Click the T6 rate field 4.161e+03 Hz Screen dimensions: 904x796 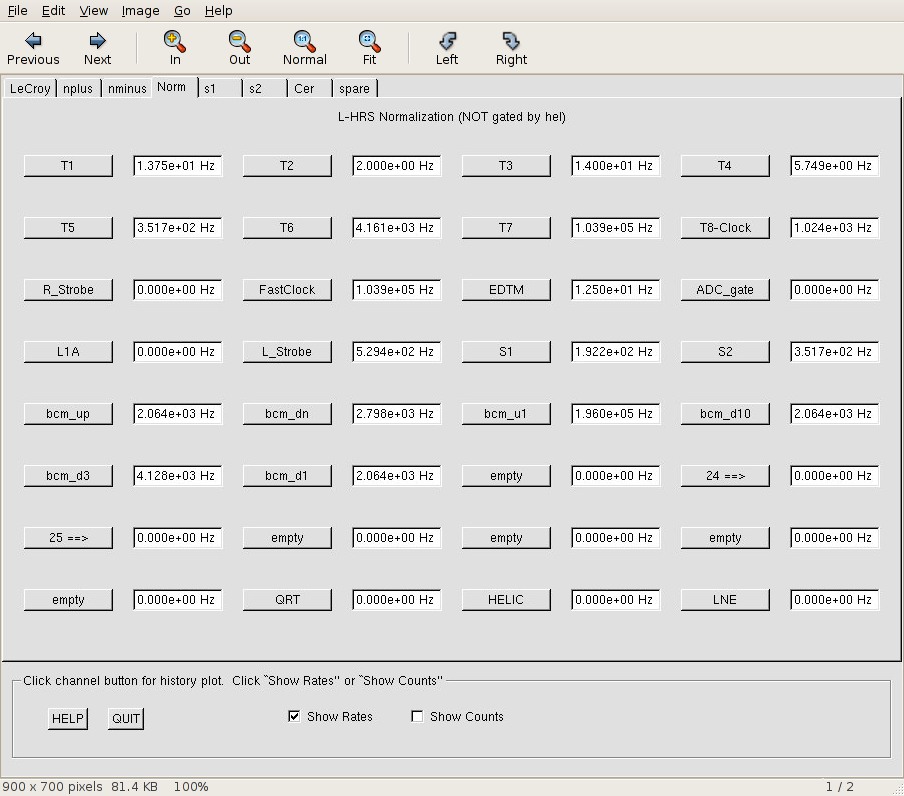coord(397,228)
